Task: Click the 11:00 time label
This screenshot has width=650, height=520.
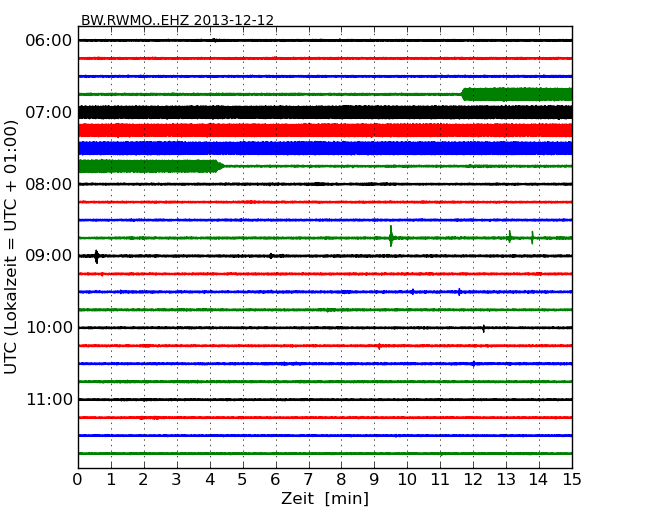Action: point(49,399)
